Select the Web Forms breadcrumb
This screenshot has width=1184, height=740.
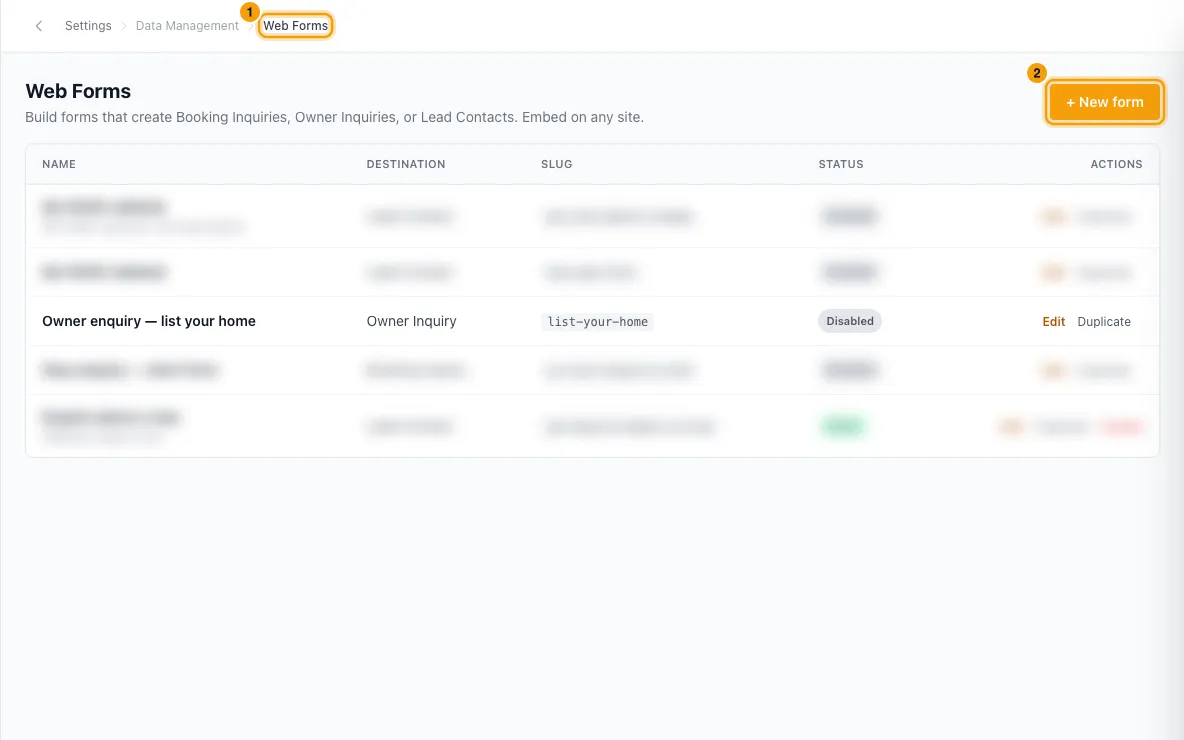[295, 26]
